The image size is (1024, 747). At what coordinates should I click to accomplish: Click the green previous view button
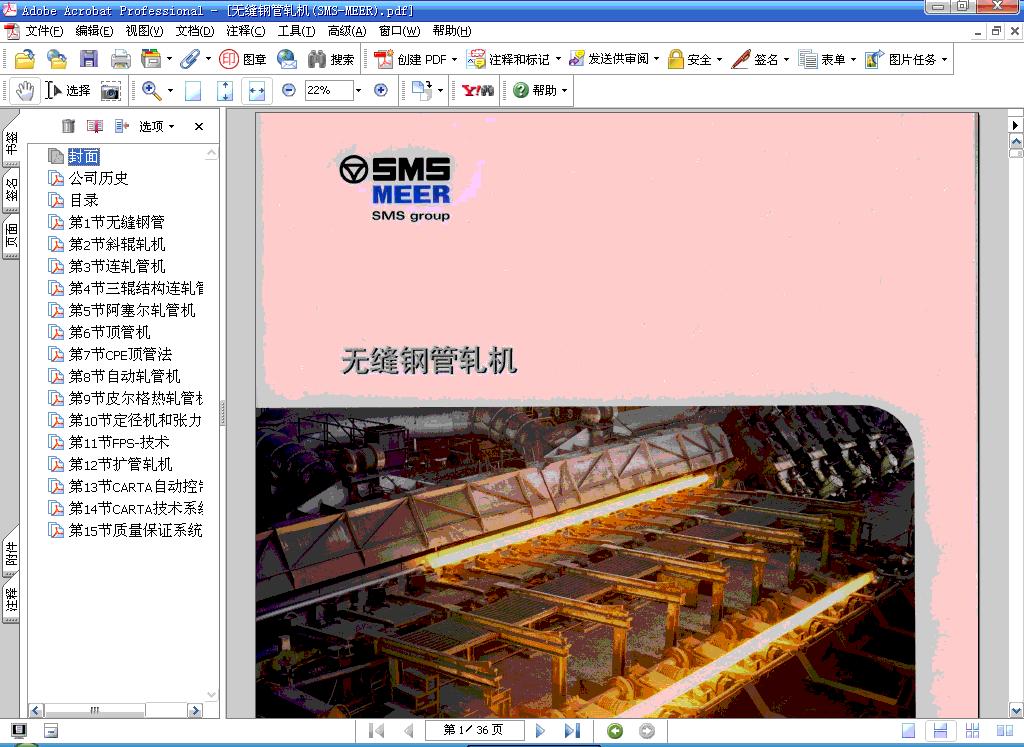tap(615, 731)
